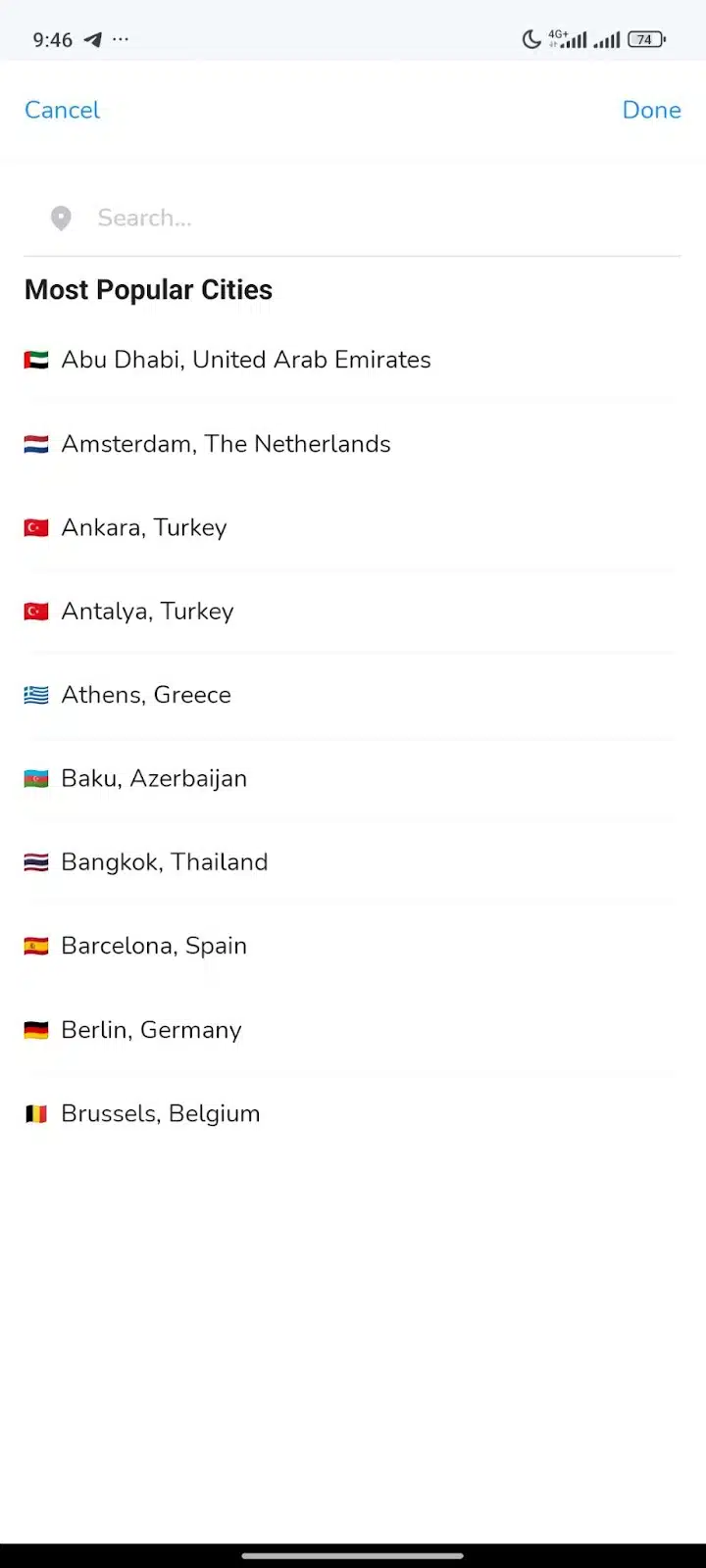Screen dimensions: 706x1568
Task: Select Antalya, Turkey
Action: point(353,612)
